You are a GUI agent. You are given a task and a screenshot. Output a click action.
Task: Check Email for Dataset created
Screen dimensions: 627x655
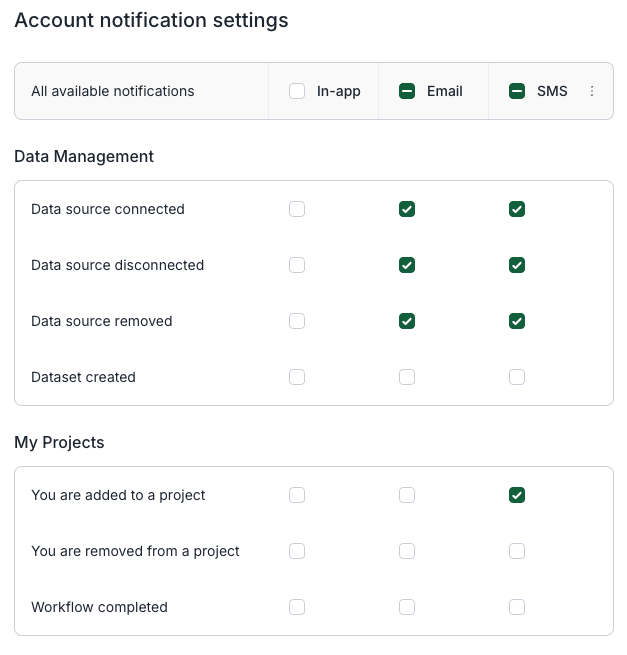pyautogui.click(x=407, y=377)
